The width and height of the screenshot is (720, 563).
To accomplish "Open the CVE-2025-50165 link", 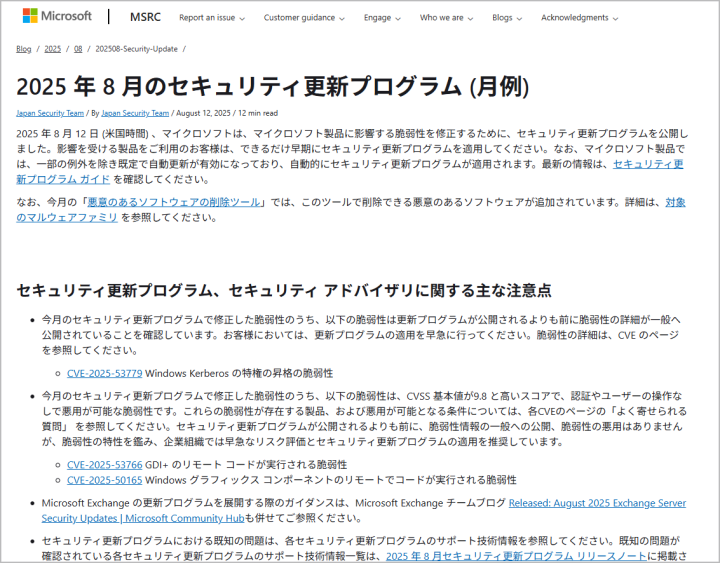I will point(105,480).
